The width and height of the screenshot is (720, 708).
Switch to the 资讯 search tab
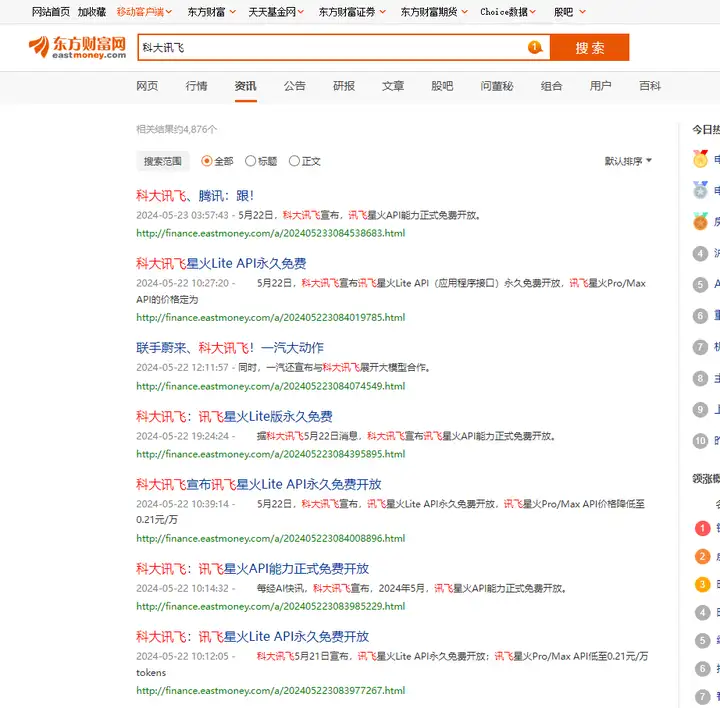[246, 86]
